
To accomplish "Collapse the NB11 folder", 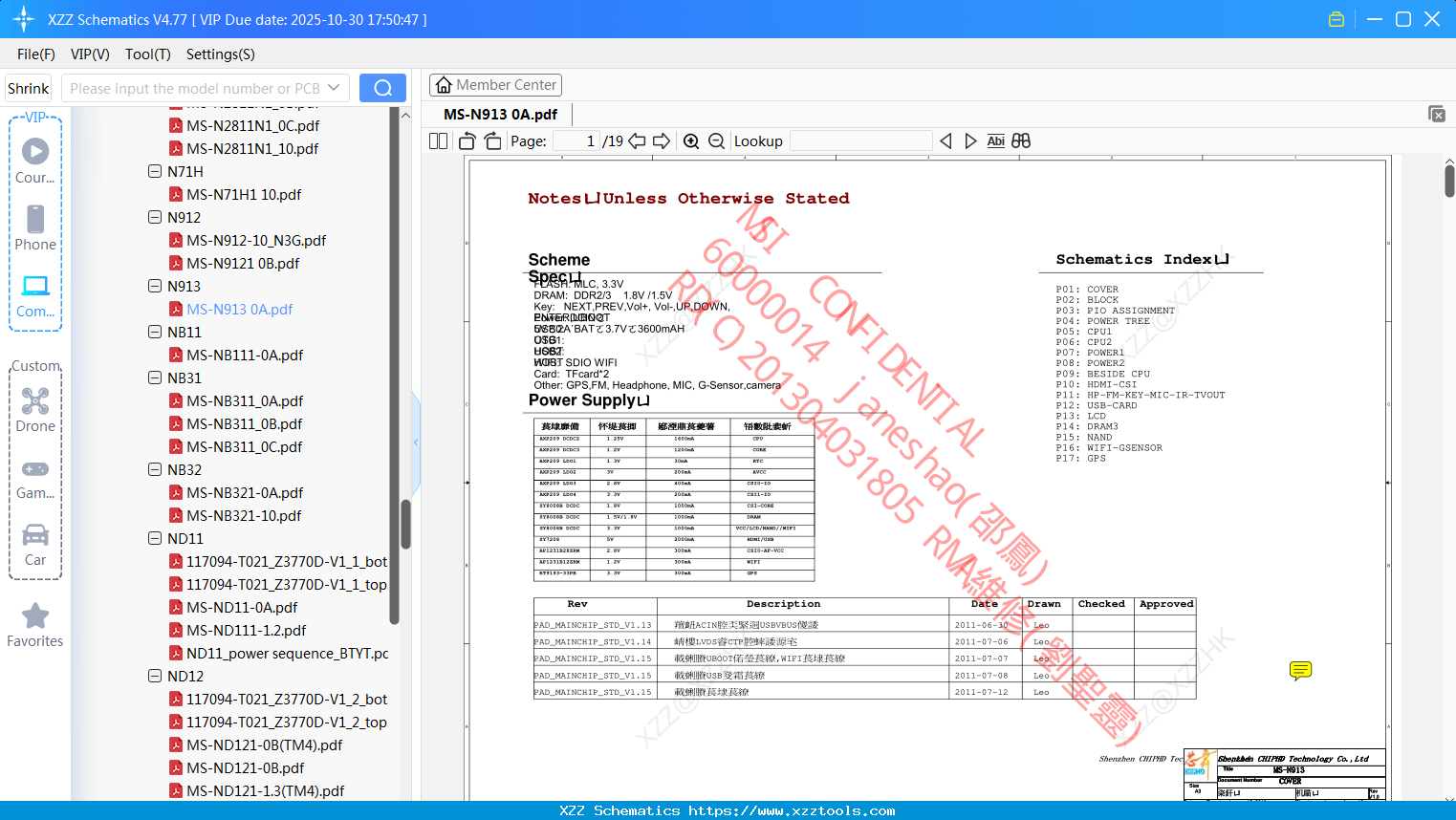I will tap(155, 332).
